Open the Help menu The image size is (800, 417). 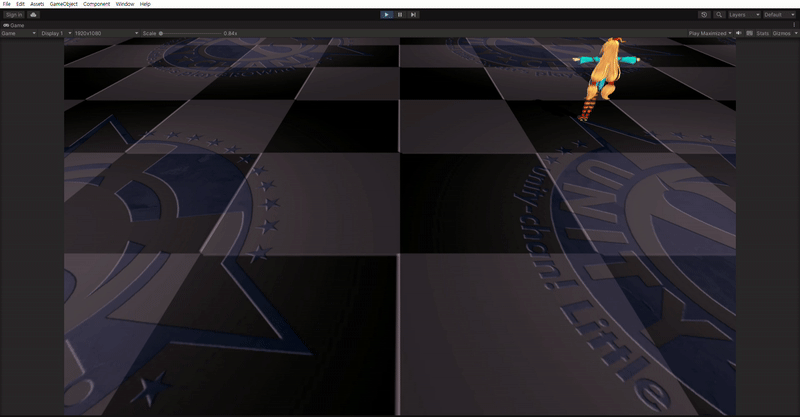click(145, 4)
